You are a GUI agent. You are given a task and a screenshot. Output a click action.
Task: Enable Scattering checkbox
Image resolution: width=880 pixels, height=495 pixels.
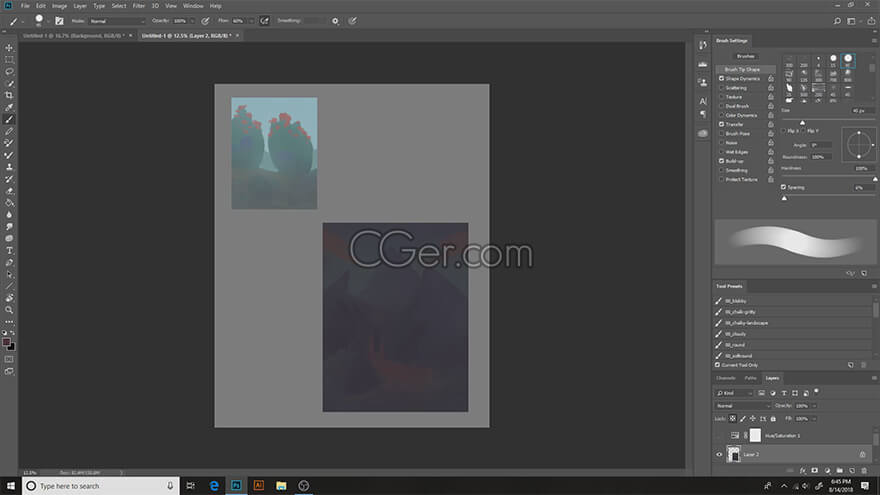tap(721, 88)
